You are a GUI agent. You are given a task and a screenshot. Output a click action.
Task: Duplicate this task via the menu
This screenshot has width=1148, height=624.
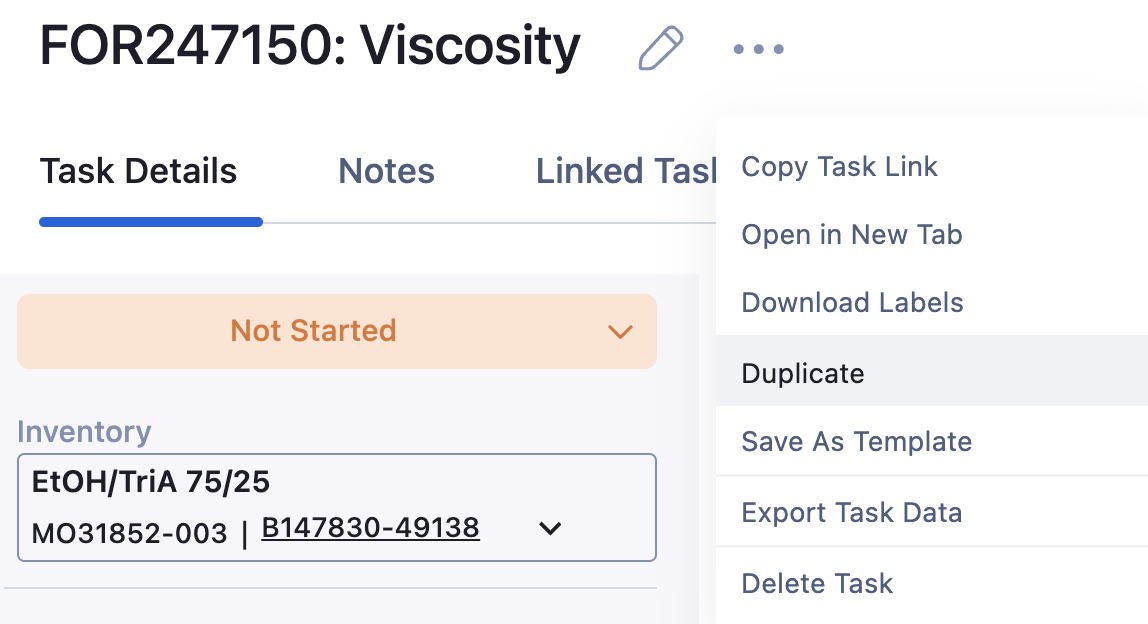pyautogui.click(x=803, y=373)
